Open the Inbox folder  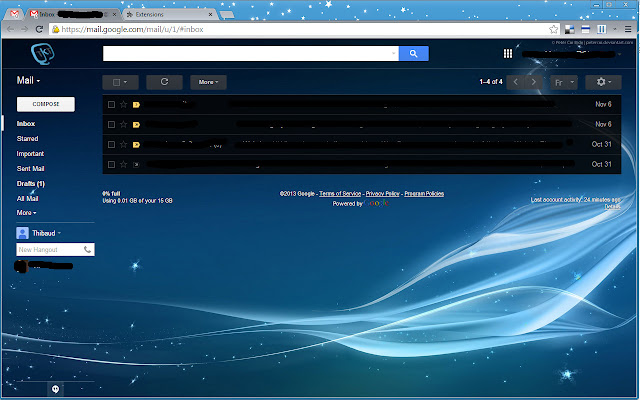26,124
